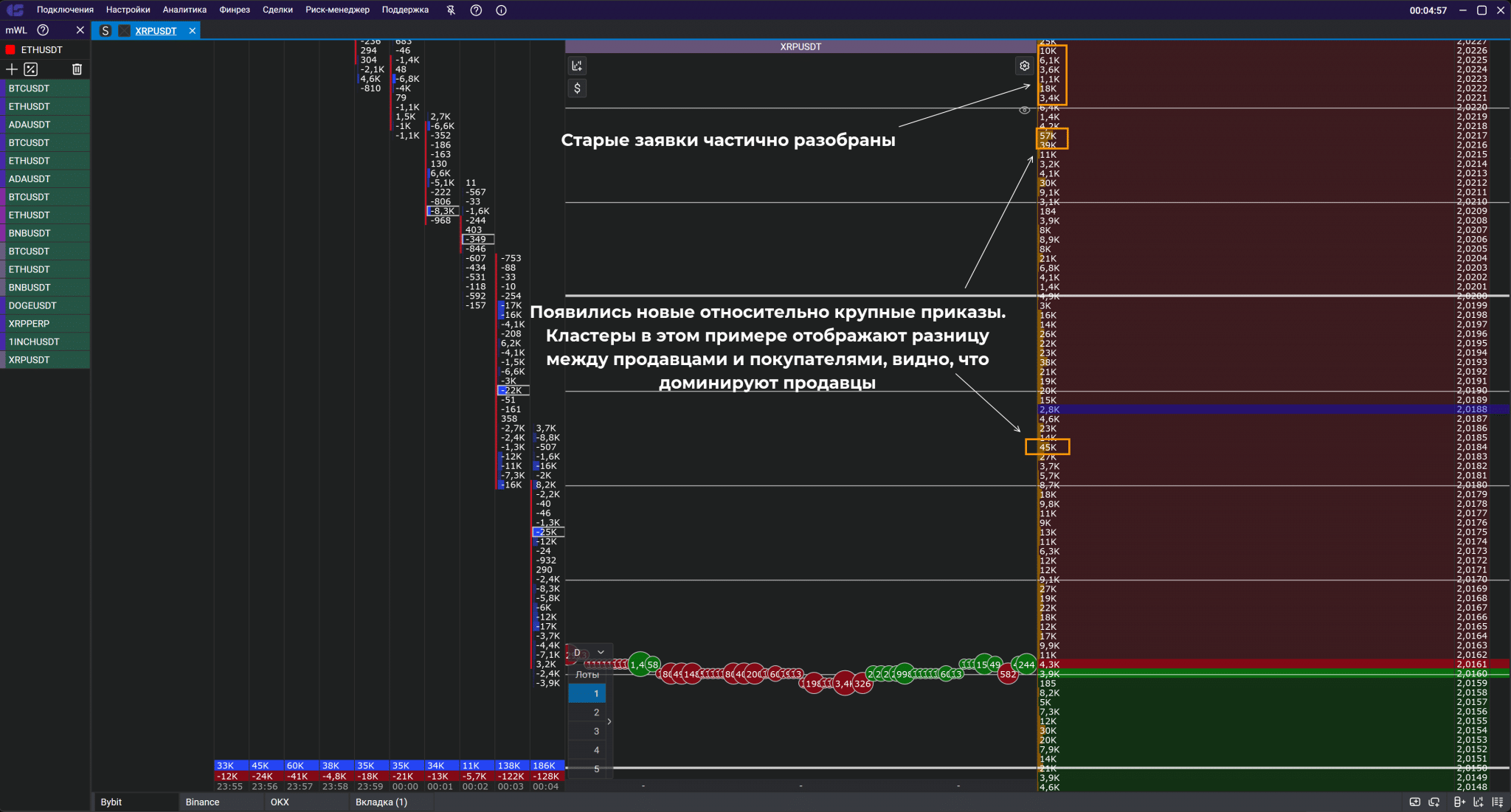Add a ticker with the plus icon
Image resolution: width=1511 pixels, height=812 pixels.
(x=11, y=69)
